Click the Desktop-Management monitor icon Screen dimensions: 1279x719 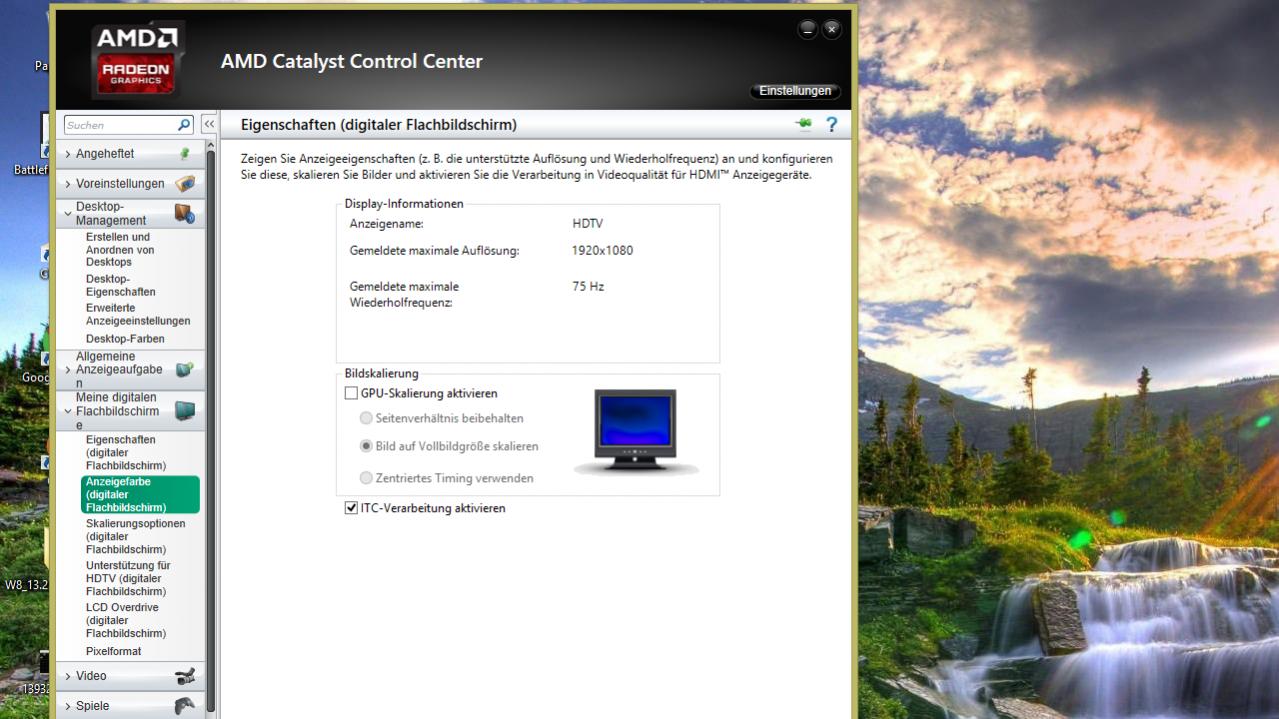click(185, 213)
